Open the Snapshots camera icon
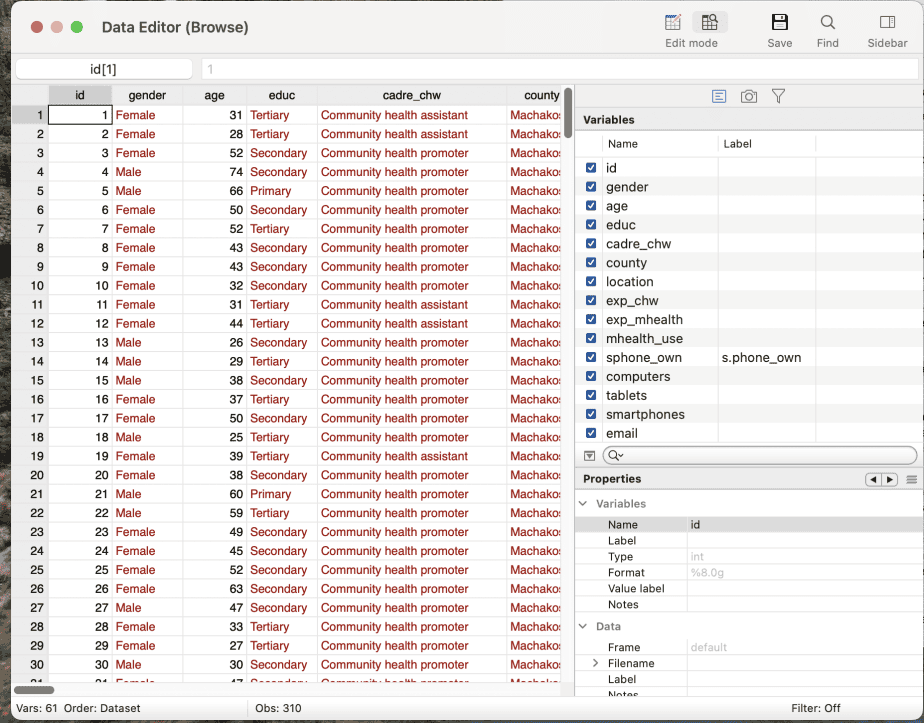 tap(748, 96)
